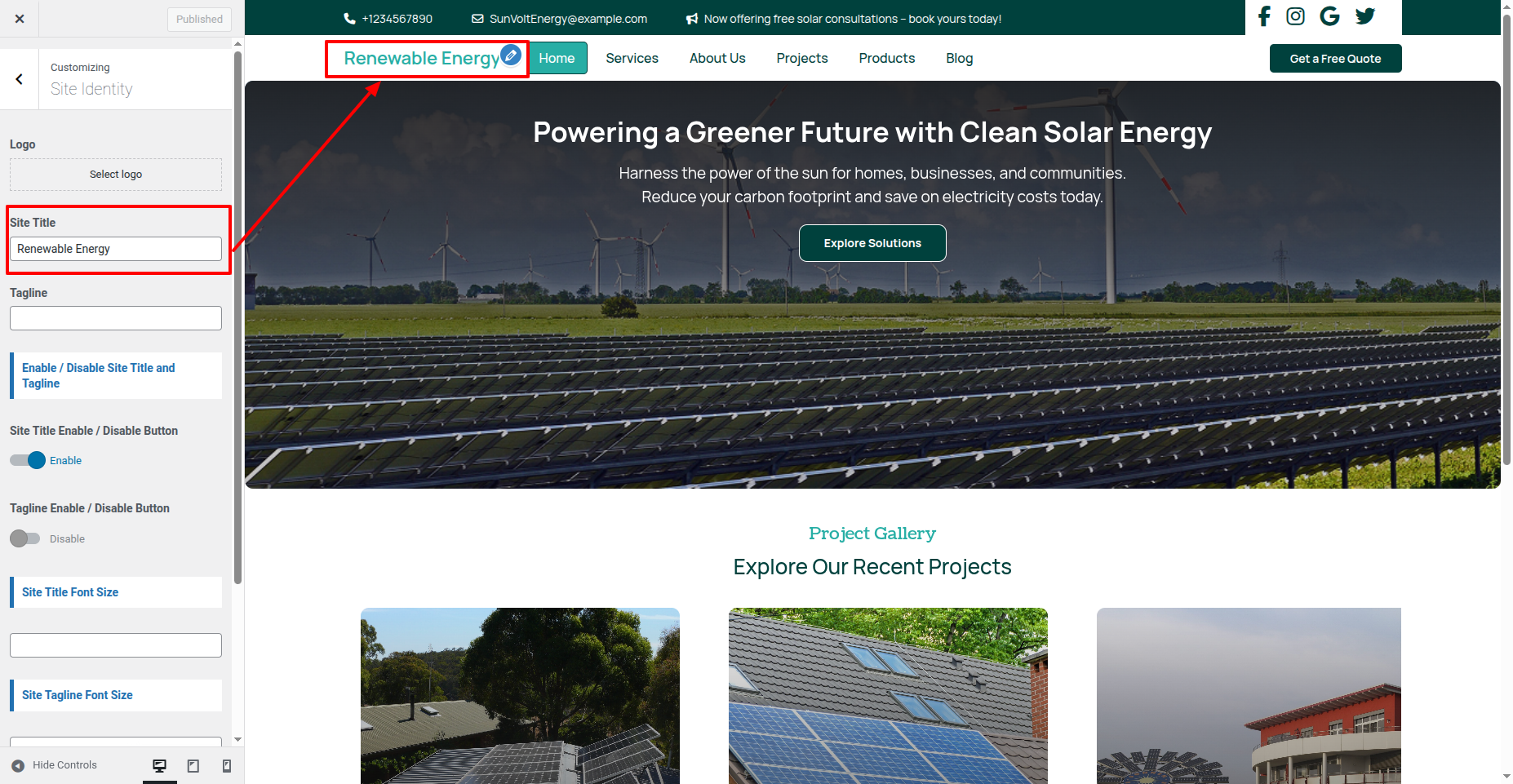
Task: Open the Services menu item
Action: click(632, 58)
